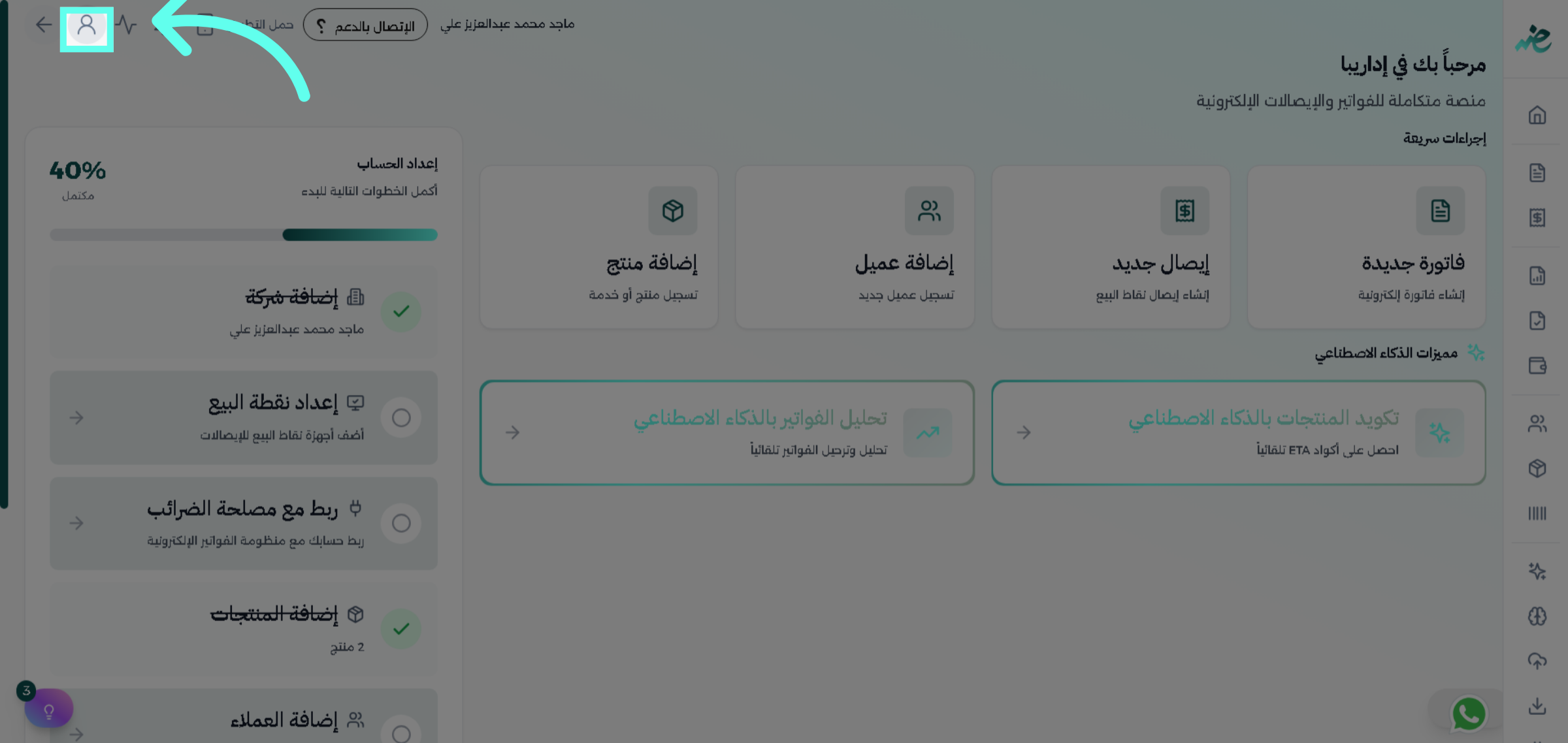Click the 40% account setup progress bar

244,234
